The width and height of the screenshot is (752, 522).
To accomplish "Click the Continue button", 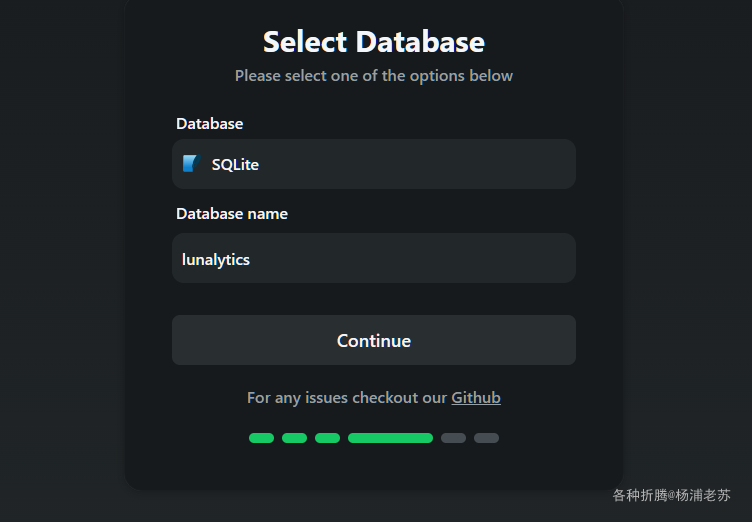I will (374, 340).
